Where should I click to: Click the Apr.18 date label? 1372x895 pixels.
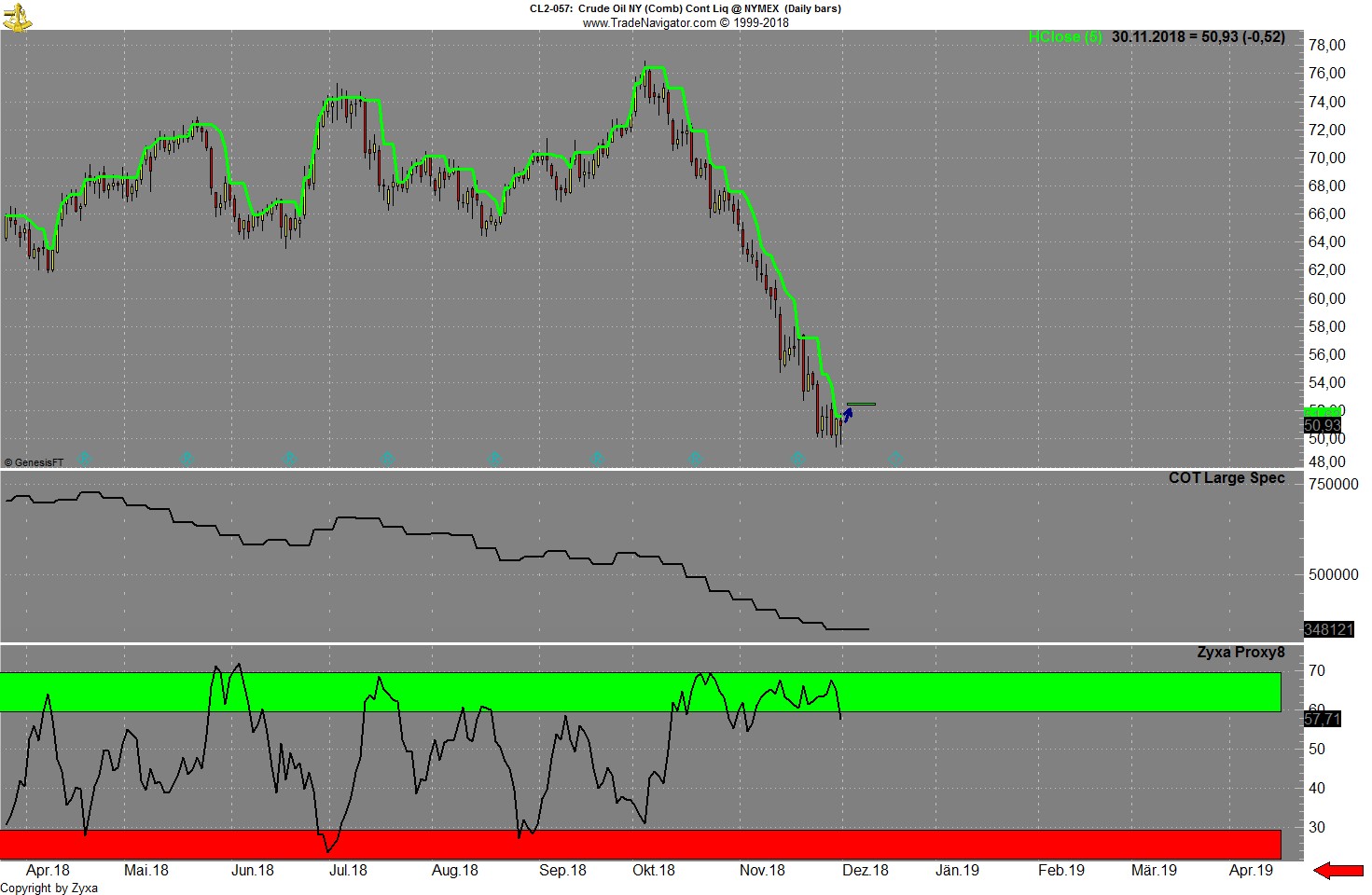pyautogui.click(x=49, y=871)
